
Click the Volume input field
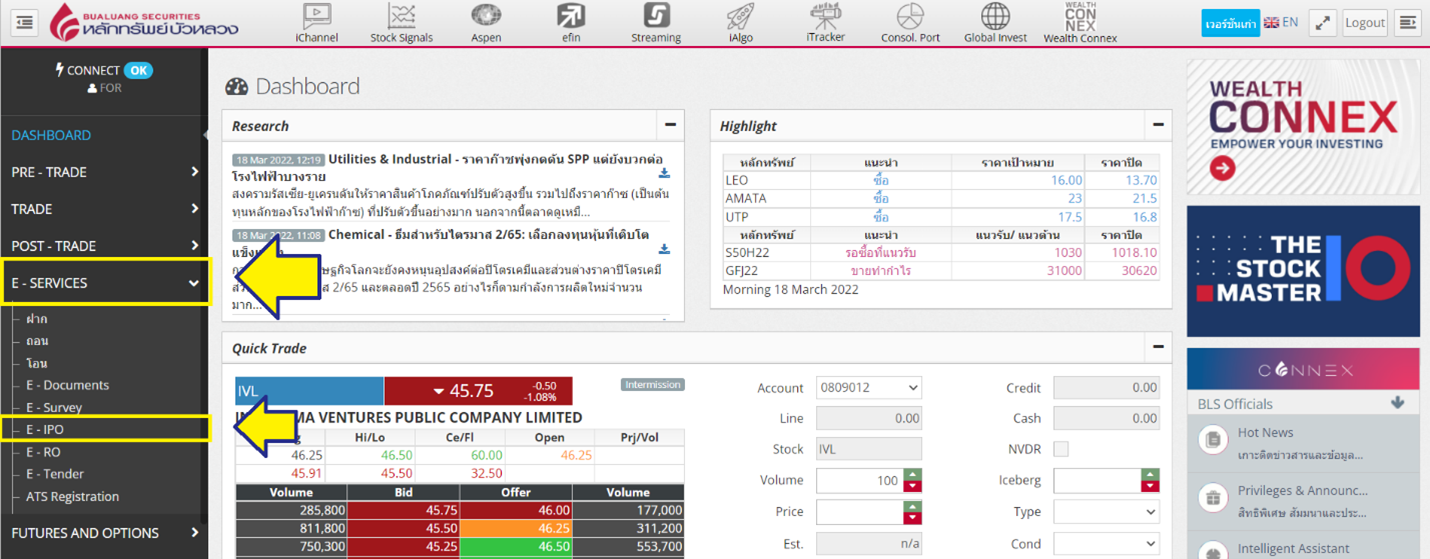[x=860, y=481]
